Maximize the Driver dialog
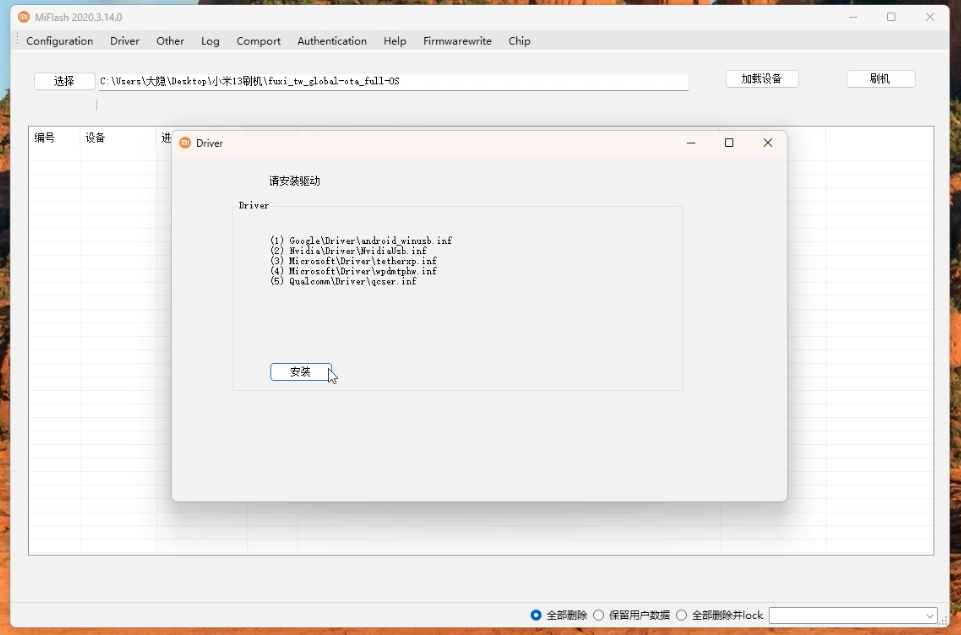Image resolution: width=961 pixels, height=635 pixels. coord(729,143)
